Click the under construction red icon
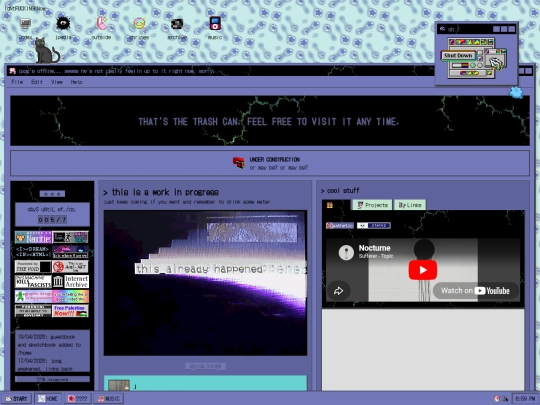 (x=238, y=162)
